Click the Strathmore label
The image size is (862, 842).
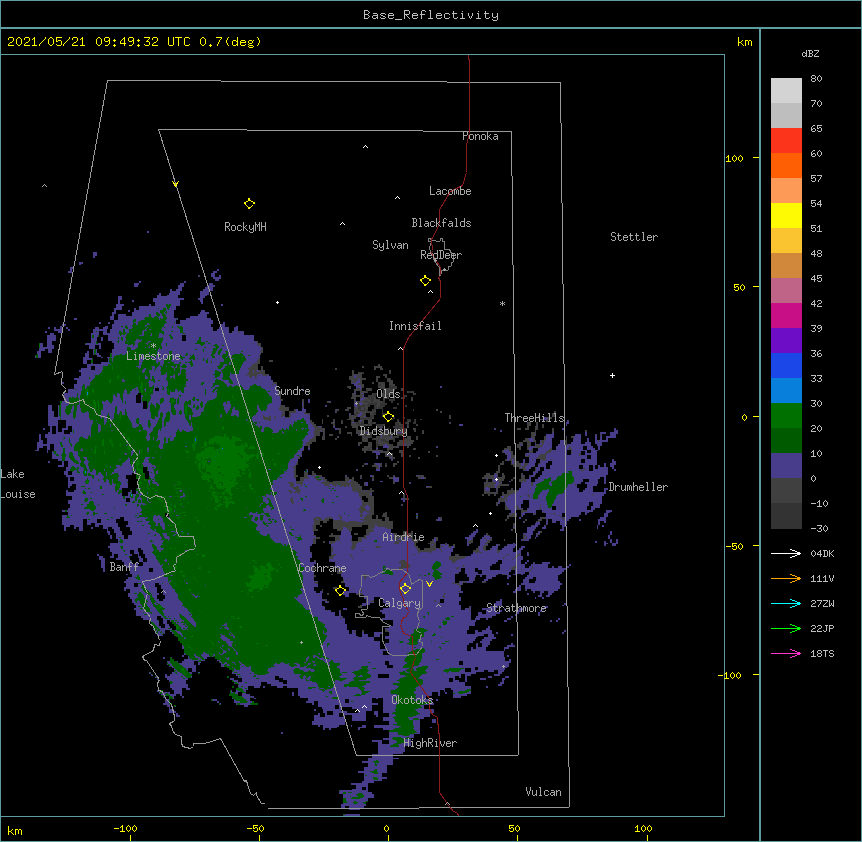click(516, 608)
